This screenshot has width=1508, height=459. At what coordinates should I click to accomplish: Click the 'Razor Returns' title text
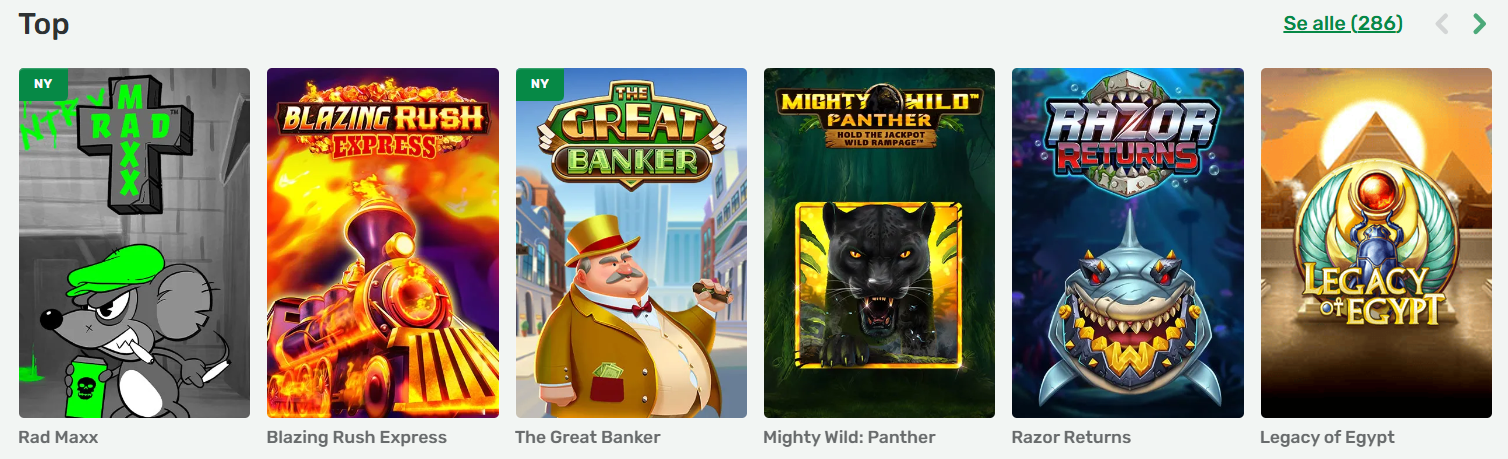pyautogui.click(x=1072, y=437)
